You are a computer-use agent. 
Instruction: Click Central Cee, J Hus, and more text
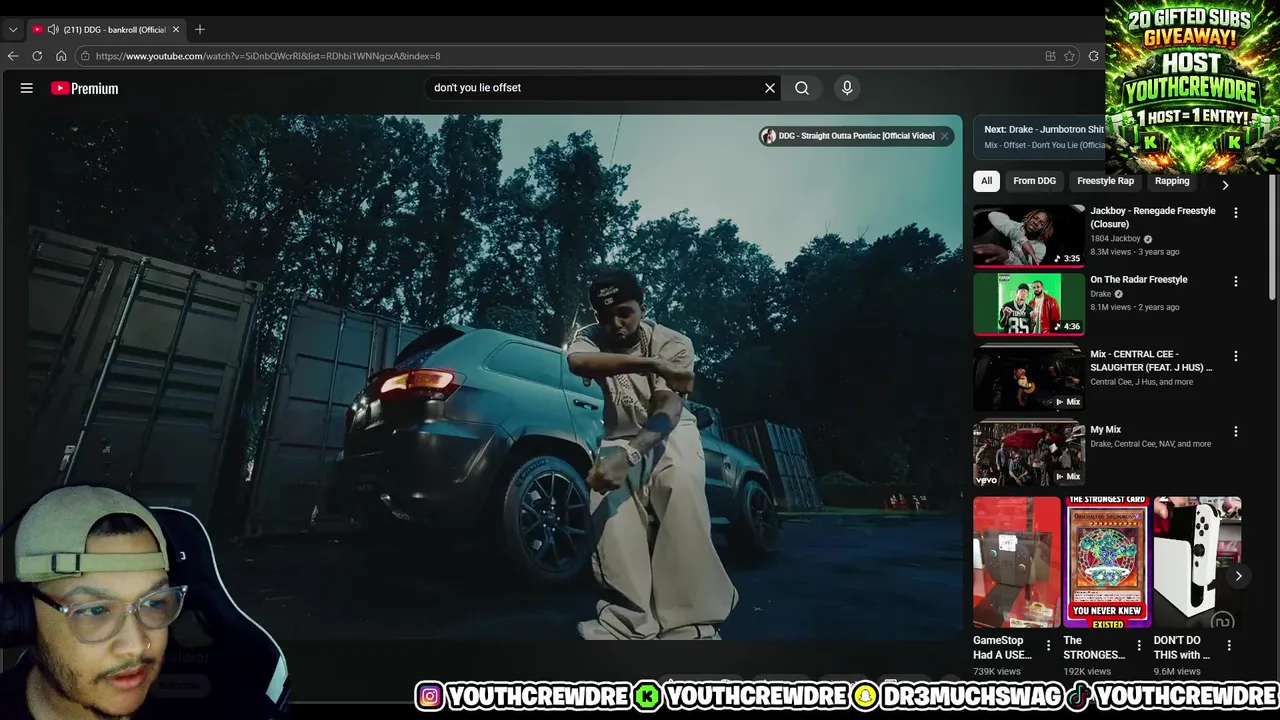click(x=1141, y=382)
